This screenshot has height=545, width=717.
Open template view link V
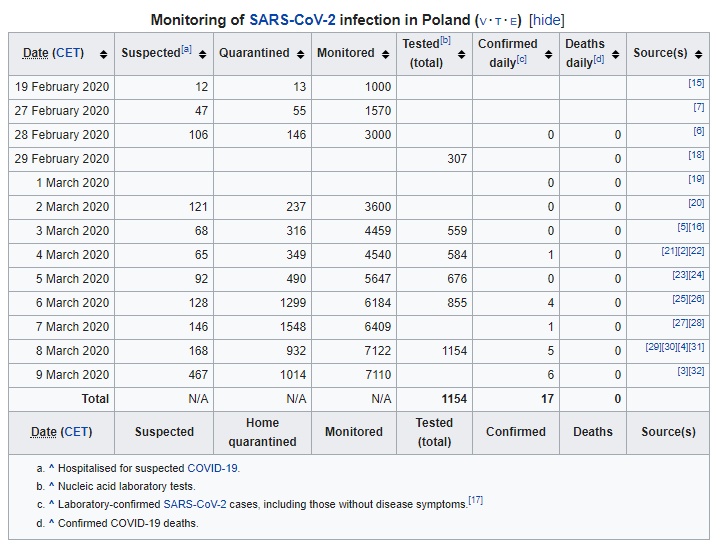pos(483,21)
